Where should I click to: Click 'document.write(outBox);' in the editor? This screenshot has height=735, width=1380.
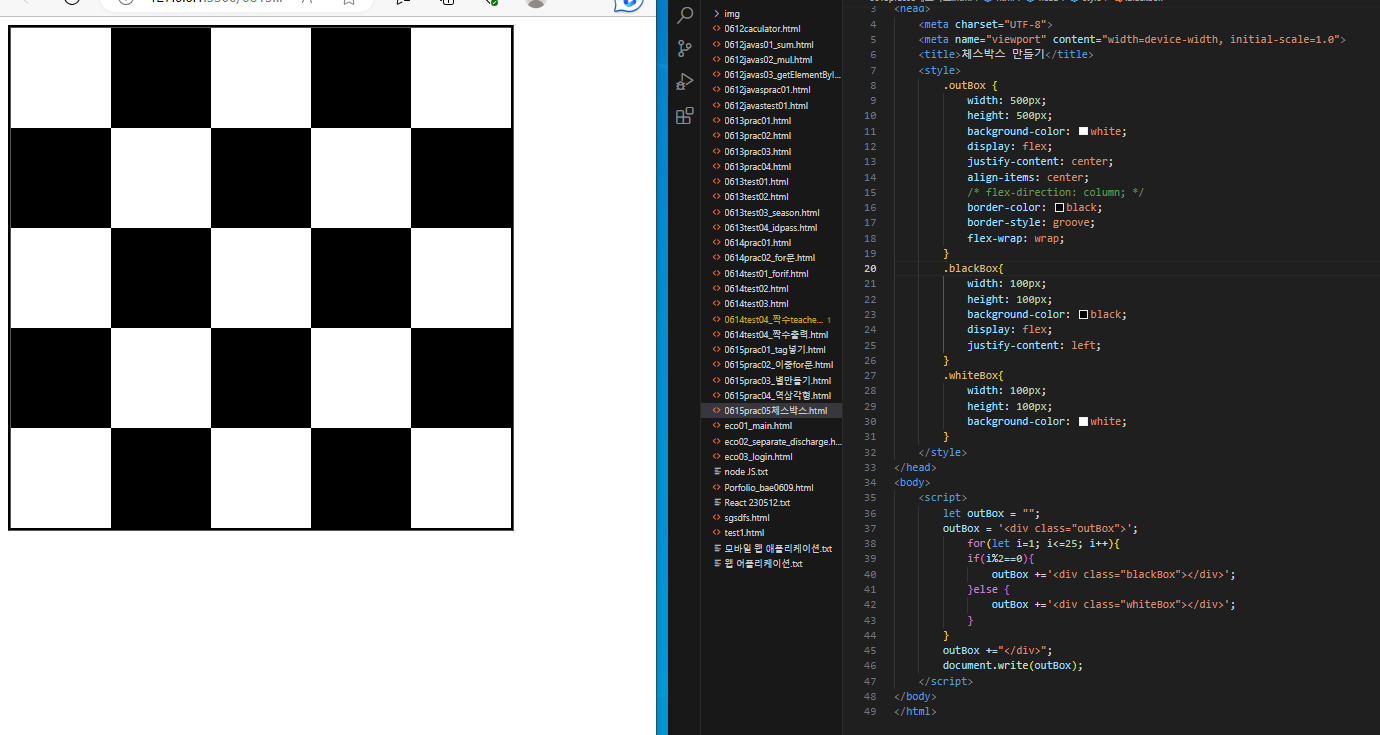click(1013, 665)
